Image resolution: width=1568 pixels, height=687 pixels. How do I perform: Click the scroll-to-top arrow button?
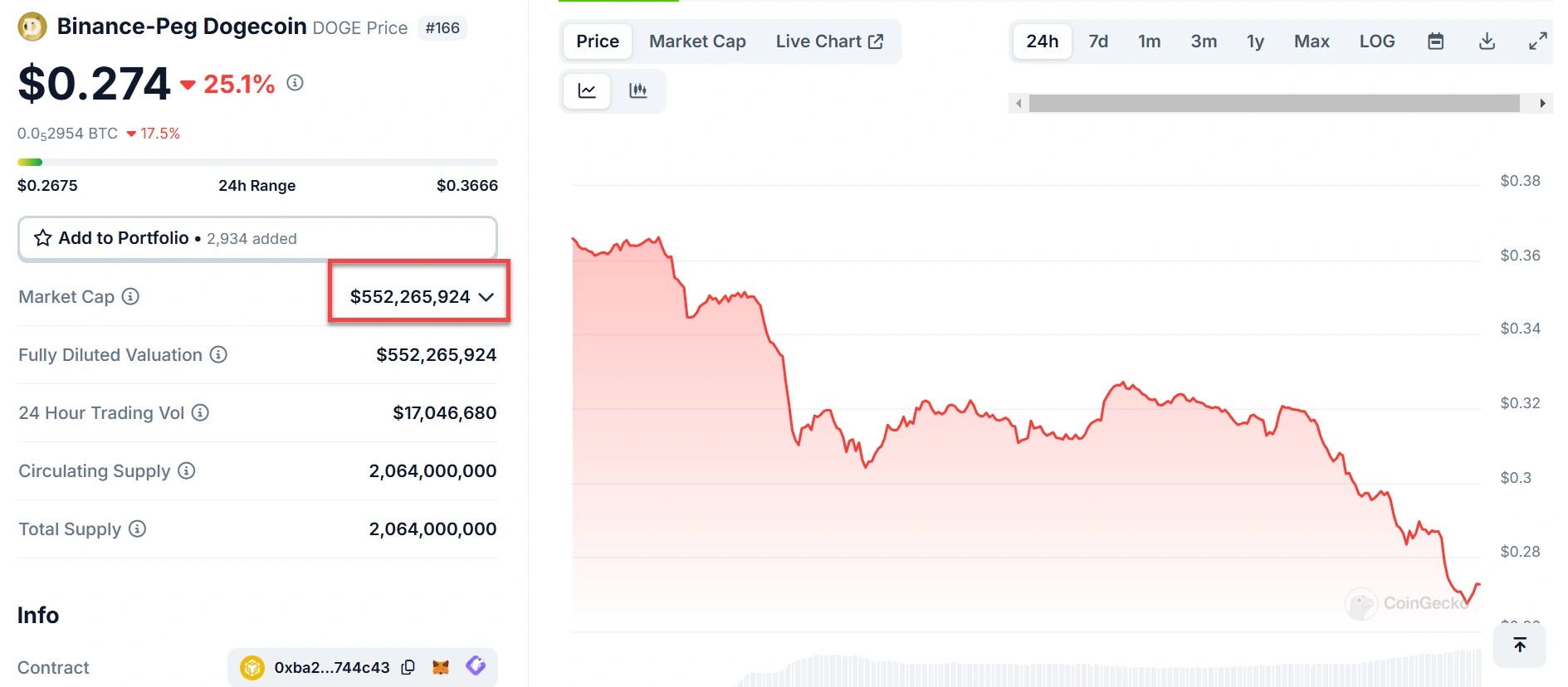click(1519, 645)
